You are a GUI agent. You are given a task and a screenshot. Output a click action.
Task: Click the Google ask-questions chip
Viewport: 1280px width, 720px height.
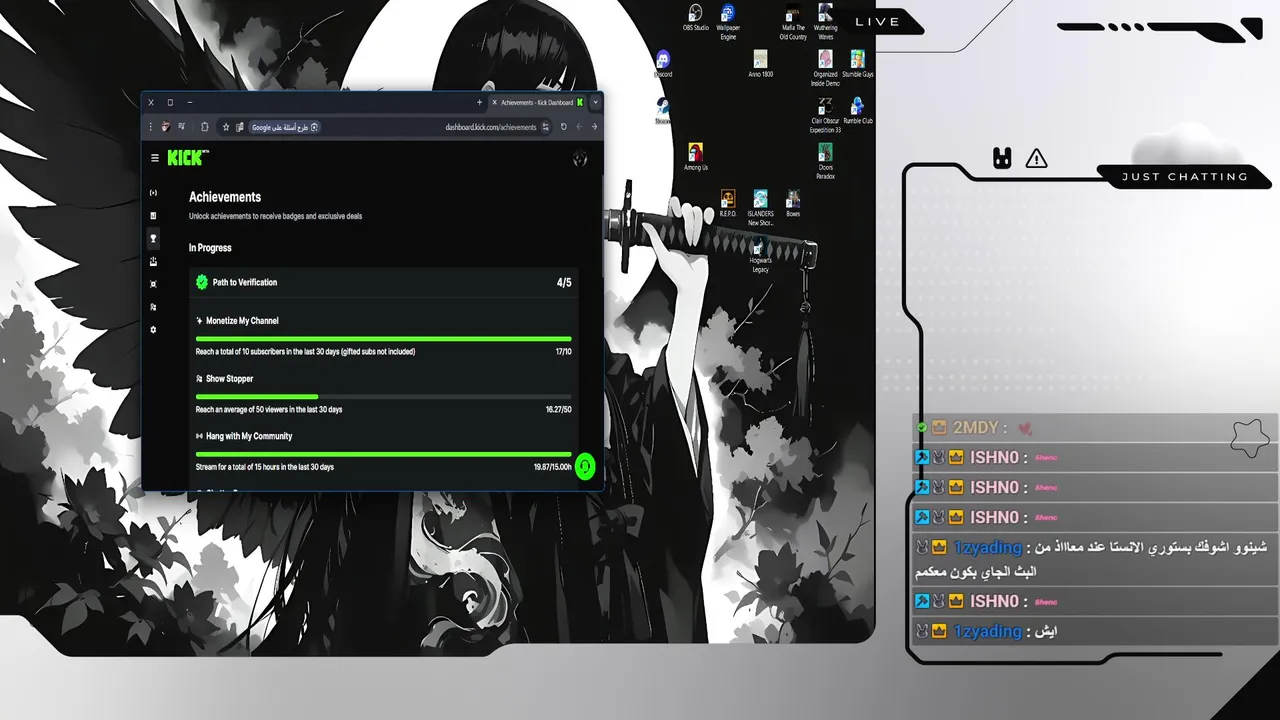(285, 127)
